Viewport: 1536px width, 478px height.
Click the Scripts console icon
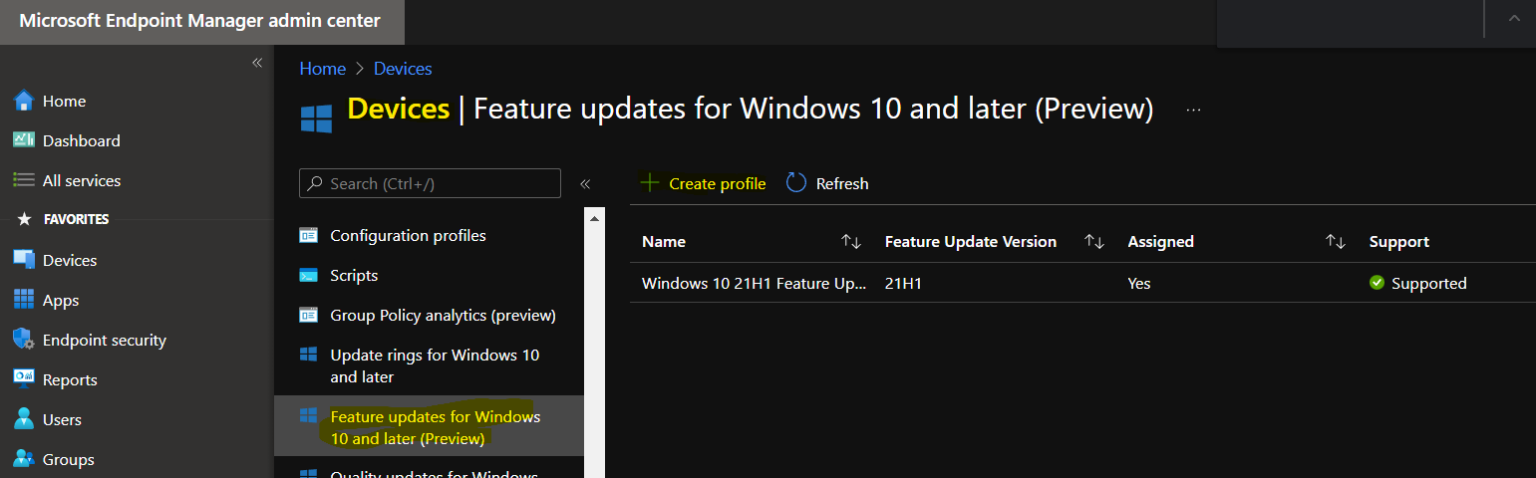point(309,275)
